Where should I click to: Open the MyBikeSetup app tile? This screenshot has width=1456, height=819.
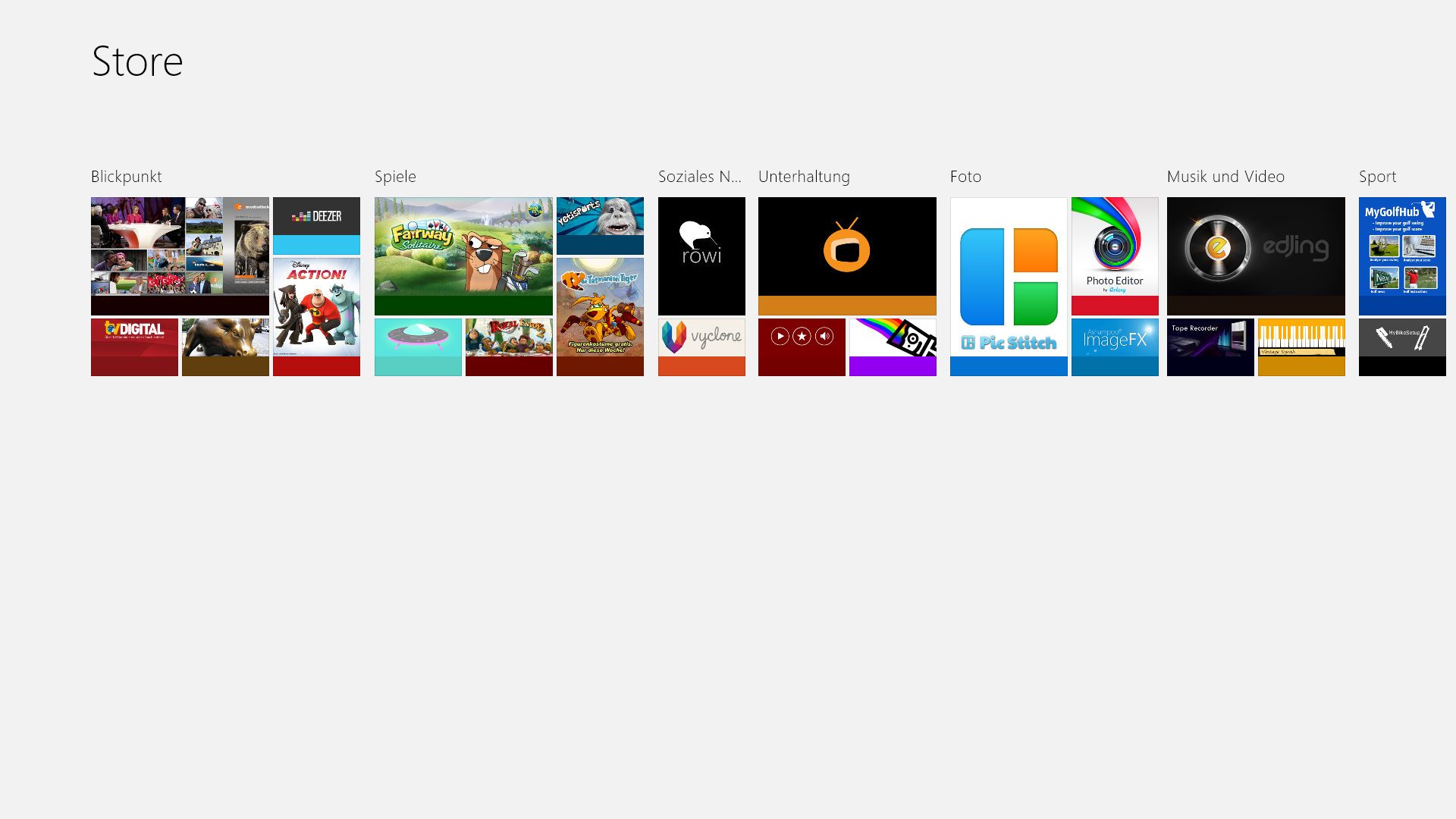click(x=1401, y=347)
